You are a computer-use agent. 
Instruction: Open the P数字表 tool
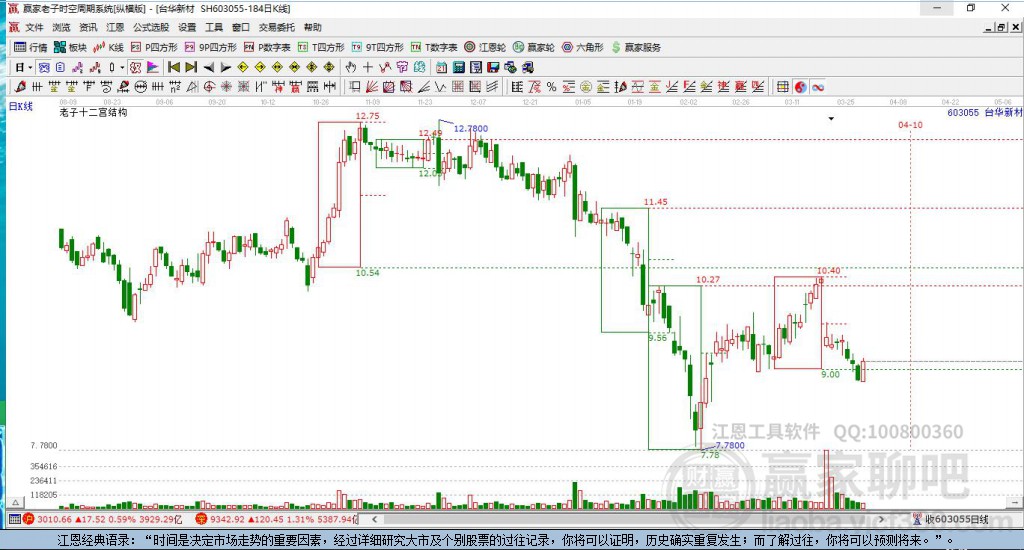pos(267,47)
